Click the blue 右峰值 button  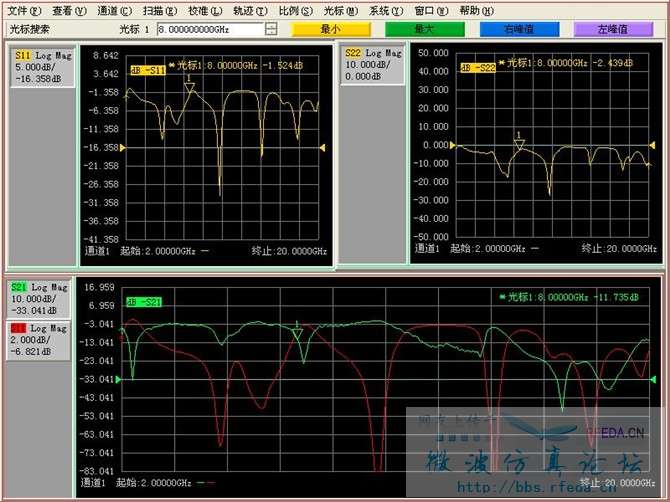coord(519,29)
